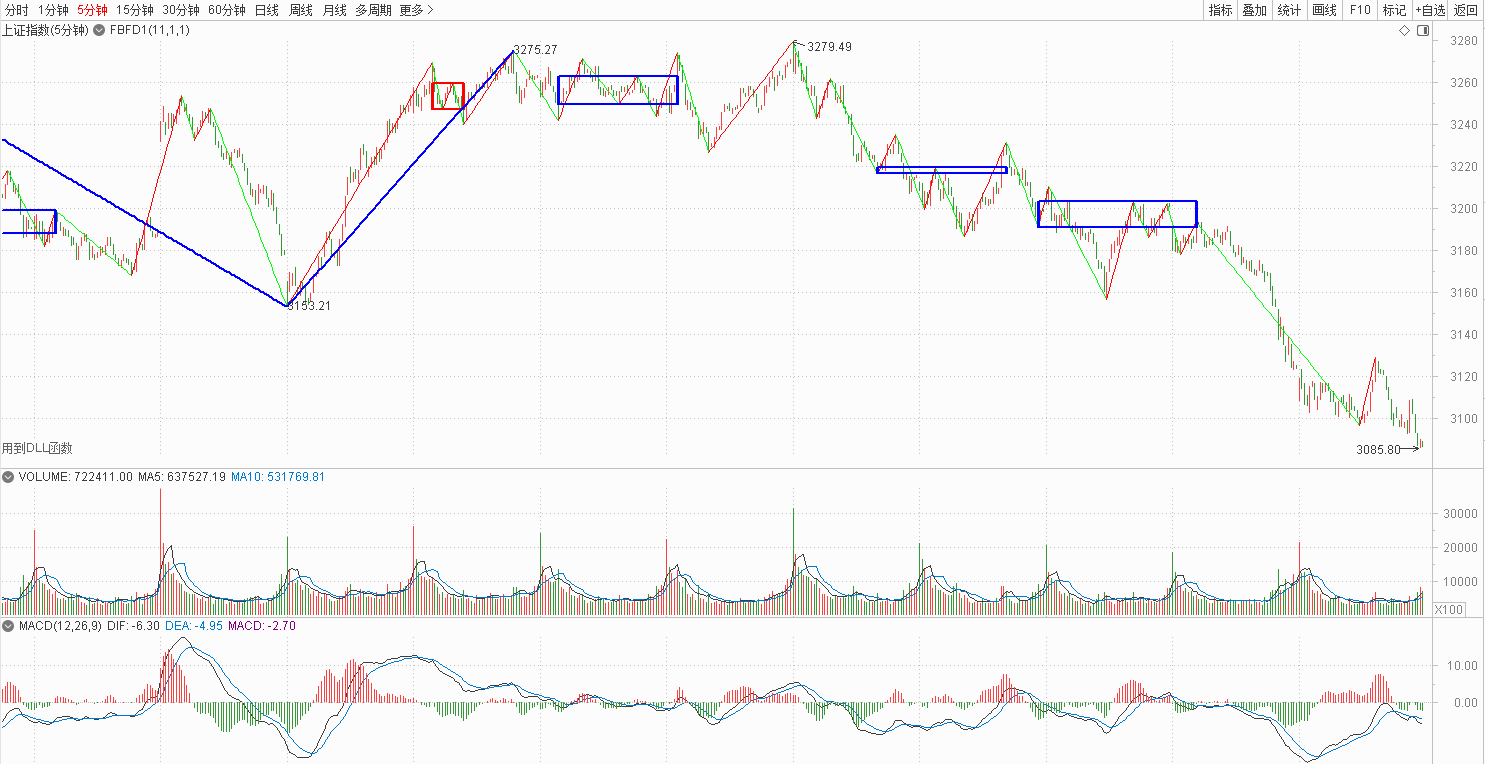Open the 更多 periods expander
This screenshot has width=1485, height=764.
pyautogui.click(x=416, y=10)
